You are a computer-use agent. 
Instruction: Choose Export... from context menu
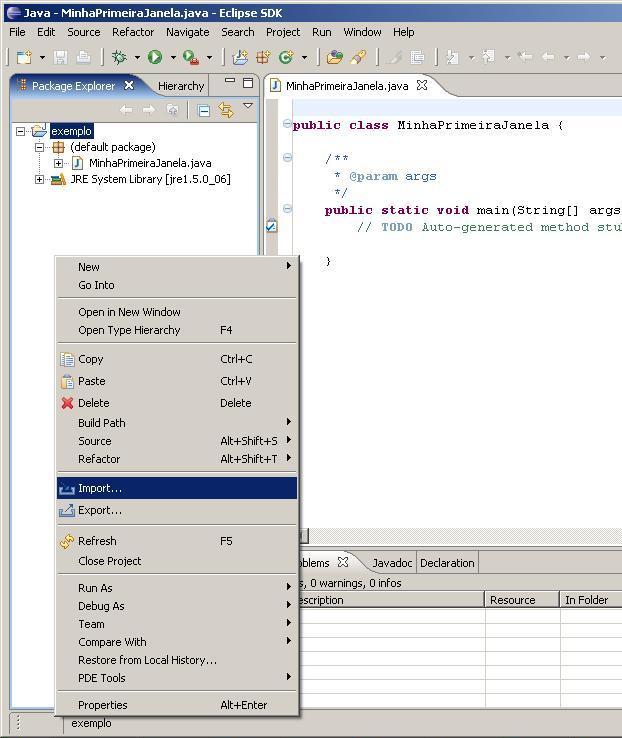(177, 510)
